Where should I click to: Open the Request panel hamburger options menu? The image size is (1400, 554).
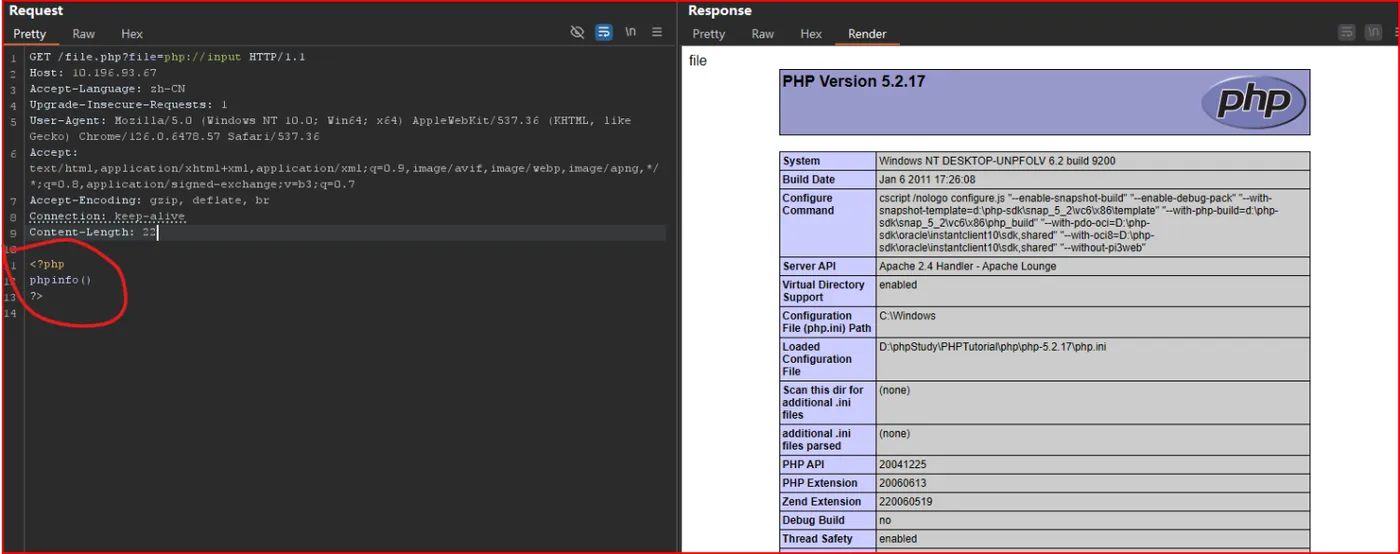click(x=657, y=32)
